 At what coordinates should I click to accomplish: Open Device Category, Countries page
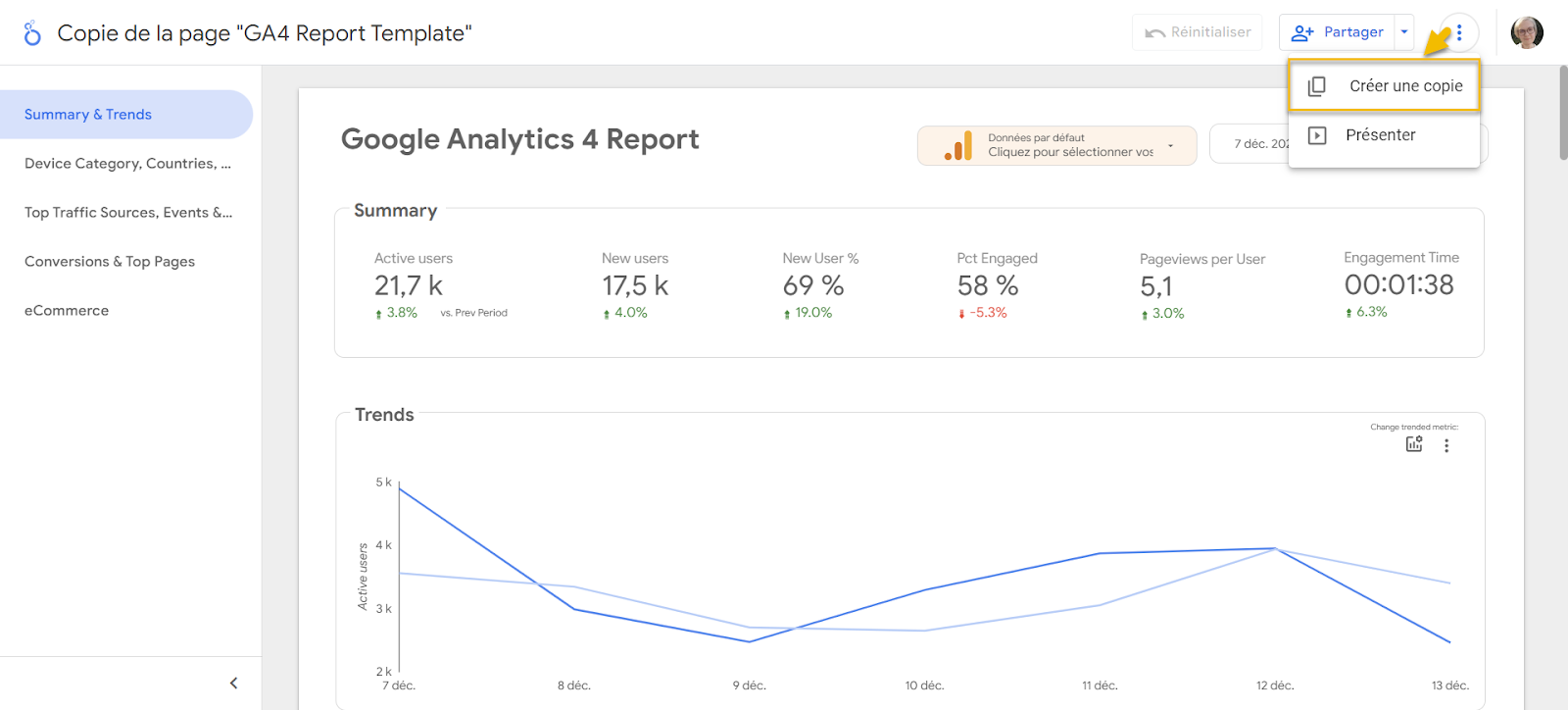(x=126, y=164)
